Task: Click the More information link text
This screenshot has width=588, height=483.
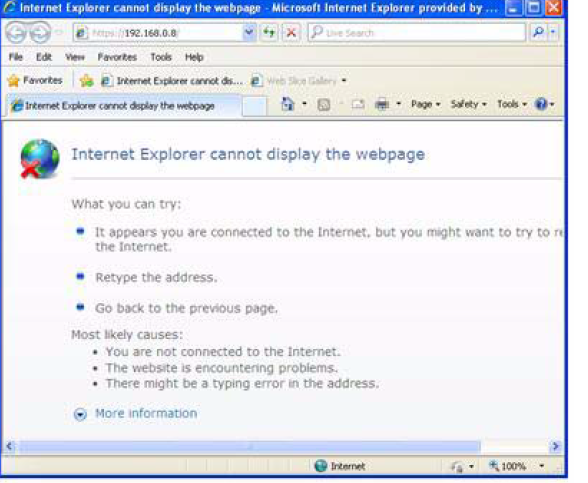Action: (x=146, y=413)
